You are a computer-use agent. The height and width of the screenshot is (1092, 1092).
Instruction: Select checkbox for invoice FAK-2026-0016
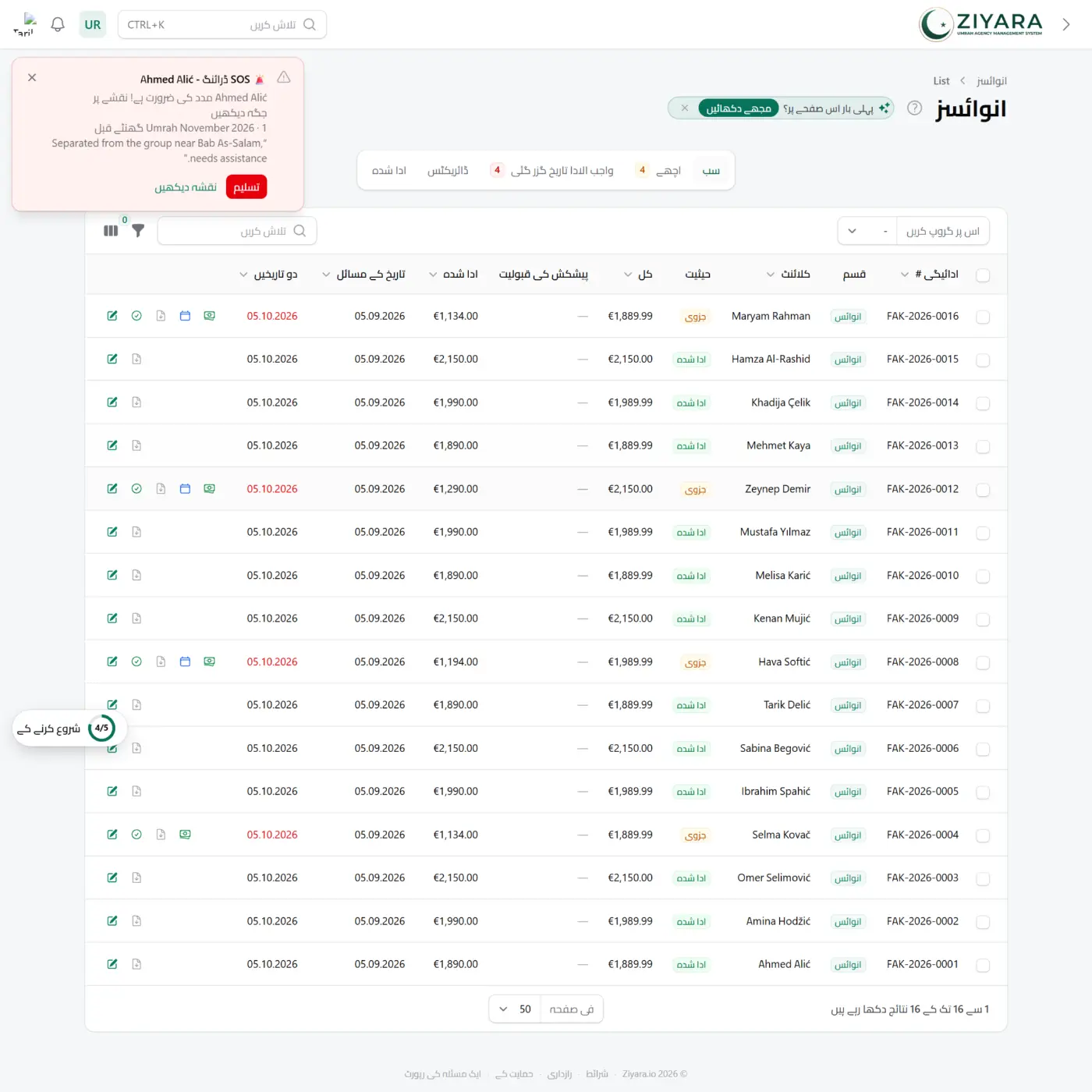tap(983, 317)
